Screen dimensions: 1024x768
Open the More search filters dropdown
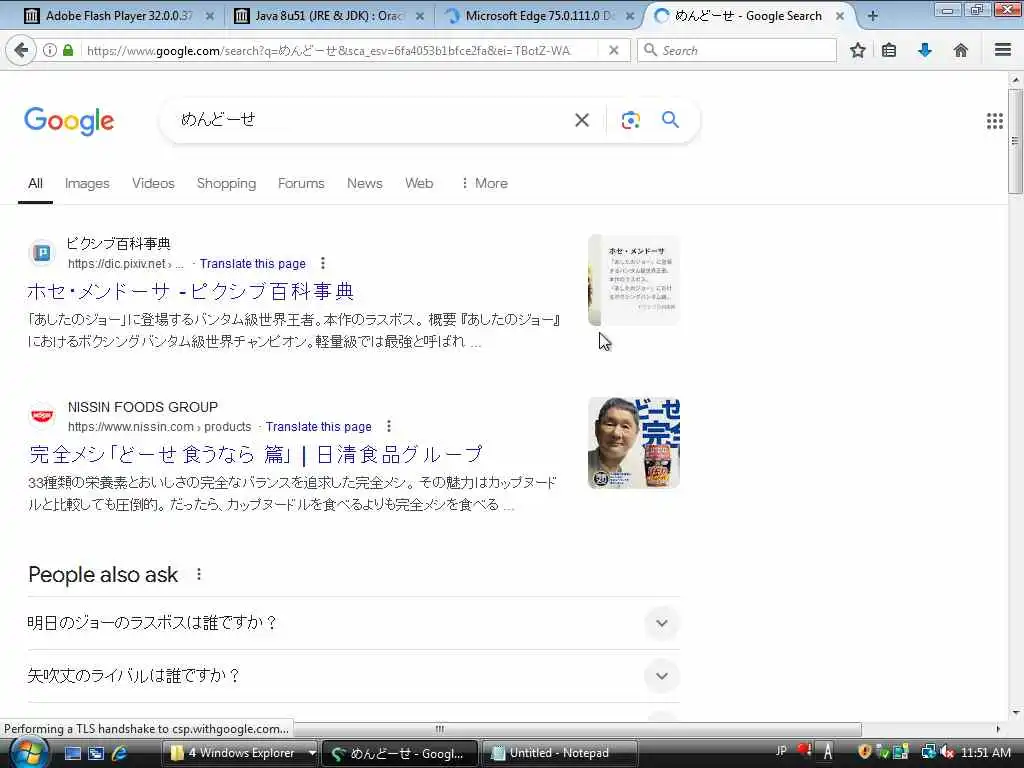pyautogui.click(x=484, y=184)
